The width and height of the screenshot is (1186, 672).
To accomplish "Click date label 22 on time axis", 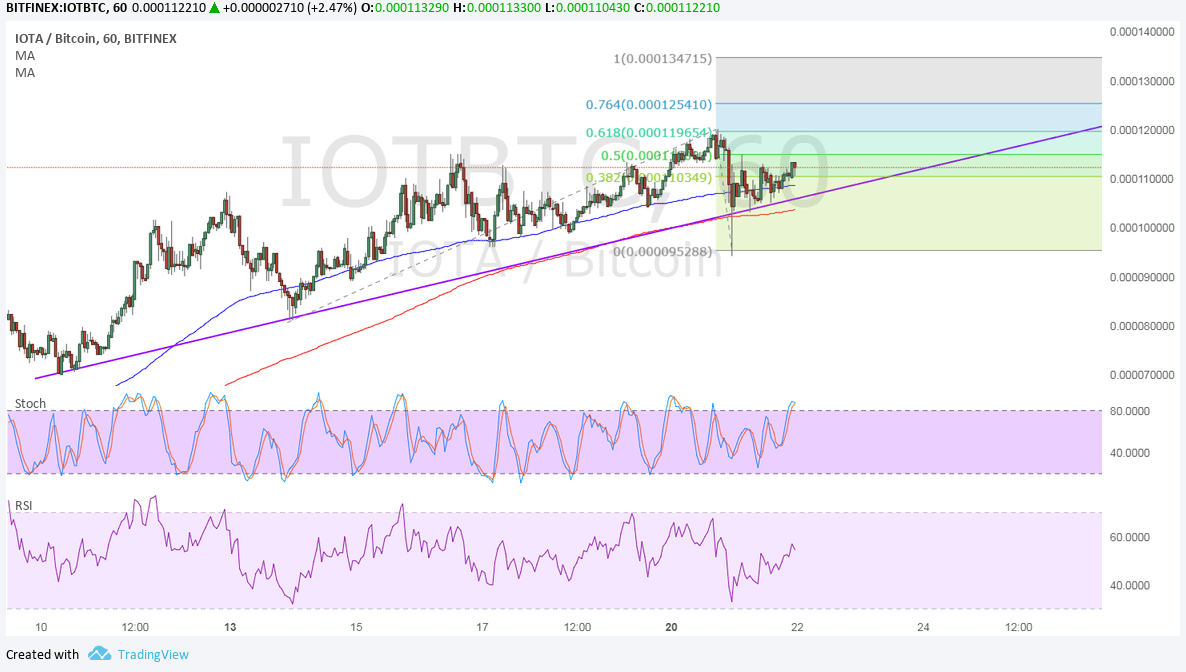I will tap(797, 627).
